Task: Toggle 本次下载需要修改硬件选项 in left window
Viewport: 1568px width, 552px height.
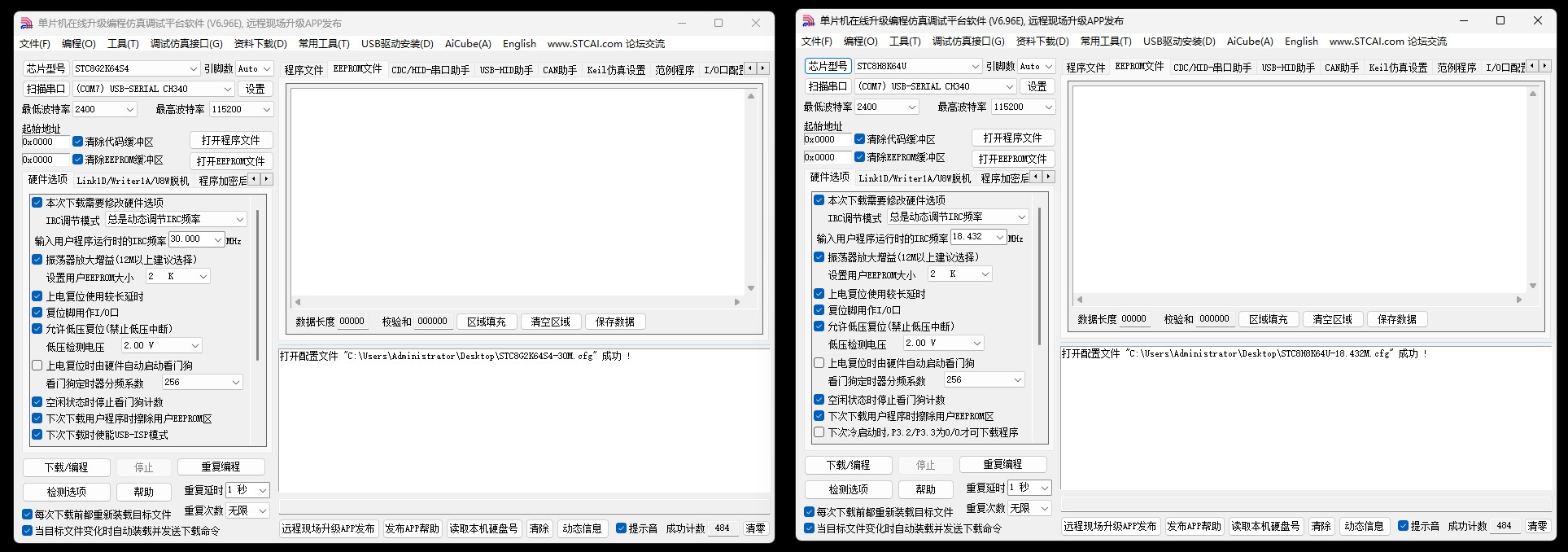Action: click(37, 202)
